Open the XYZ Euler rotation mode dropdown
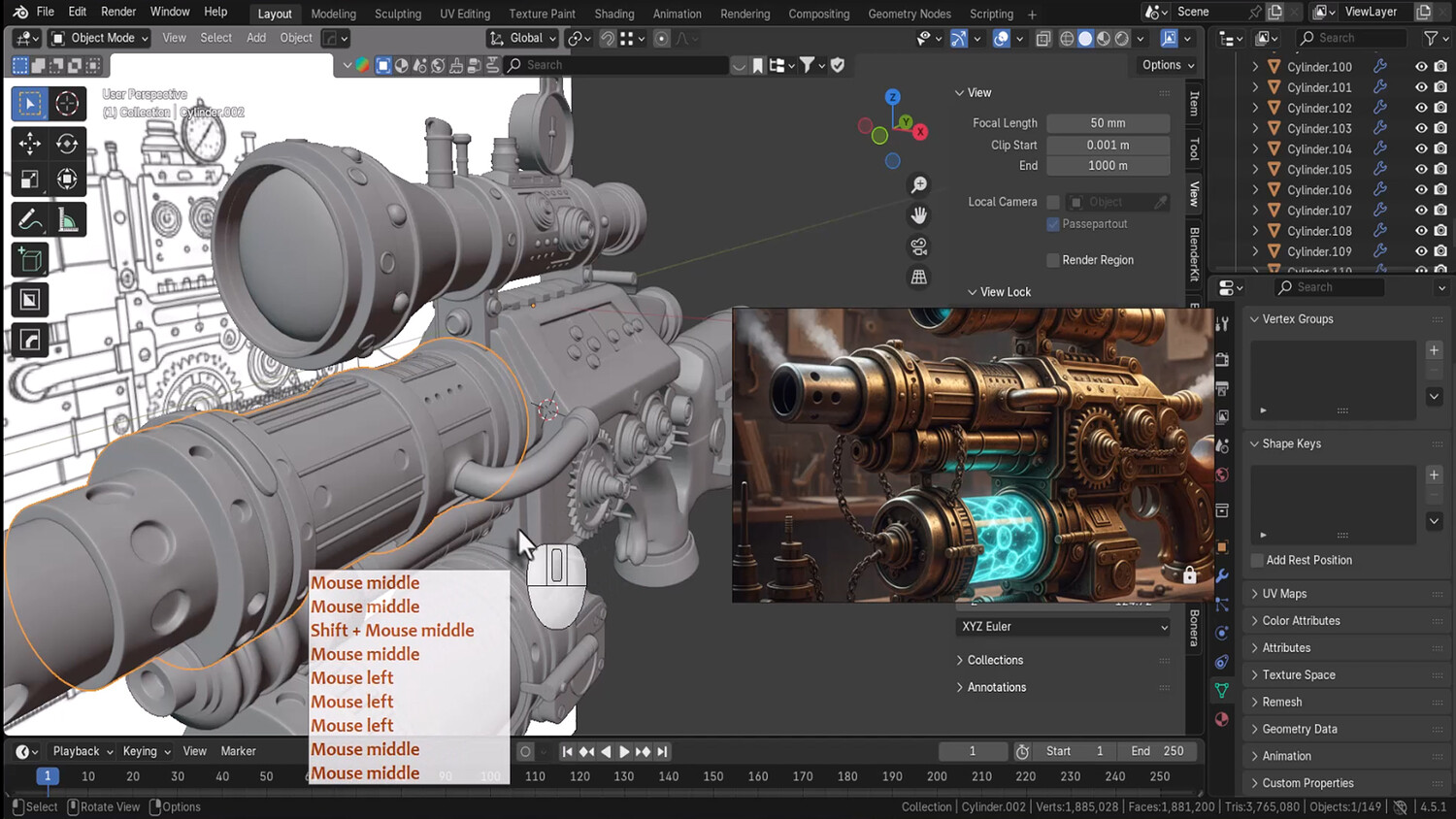Image resolution: width=1456 pixels, height=819 pixels. (x=1063, y=627)
